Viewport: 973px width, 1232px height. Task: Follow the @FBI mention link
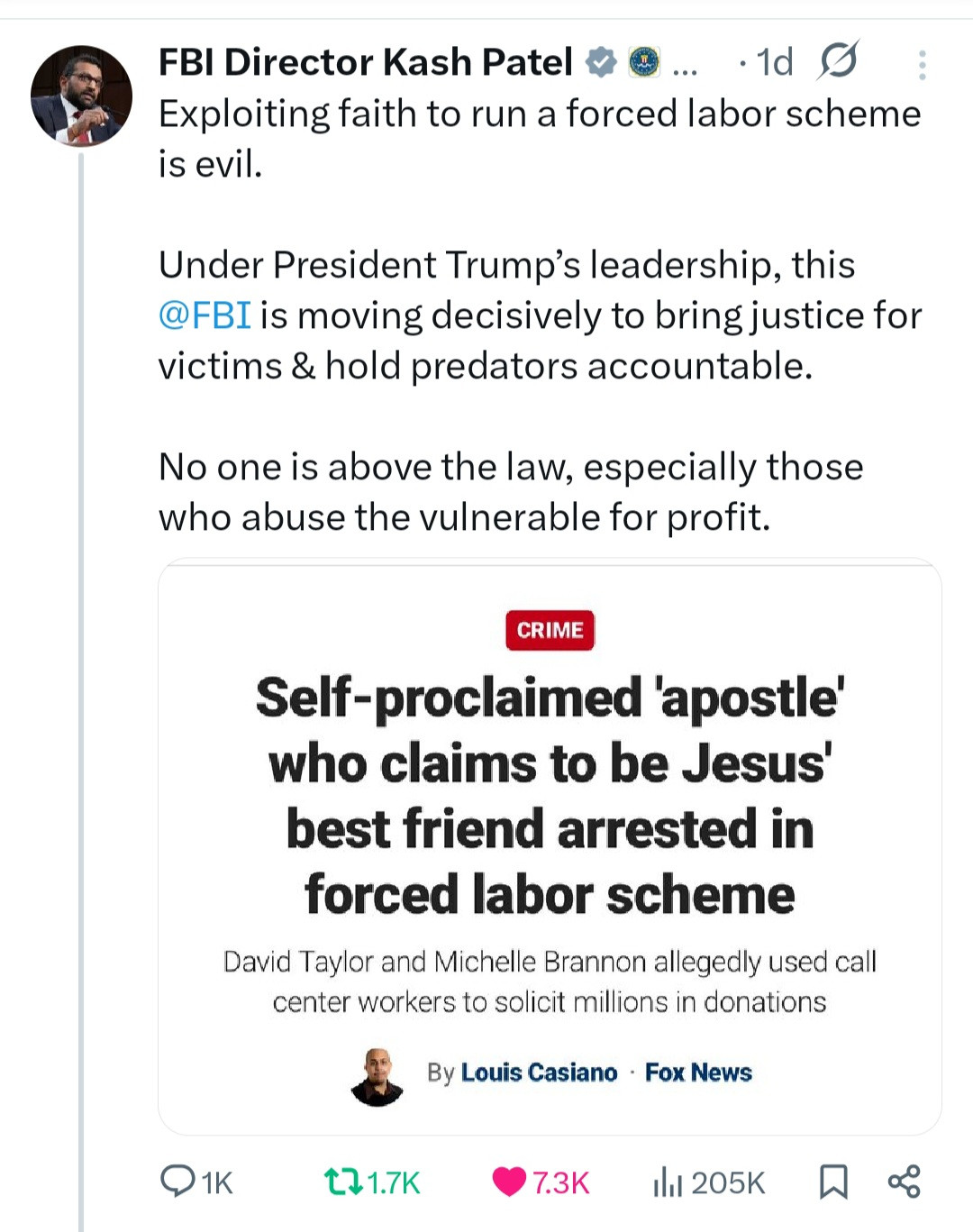tap(205, 315)
